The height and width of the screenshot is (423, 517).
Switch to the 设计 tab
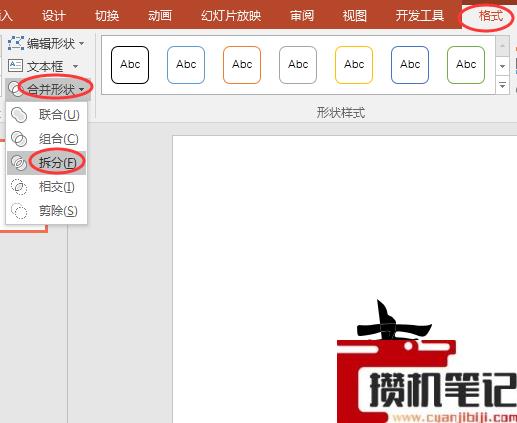[x=54, y=15]
